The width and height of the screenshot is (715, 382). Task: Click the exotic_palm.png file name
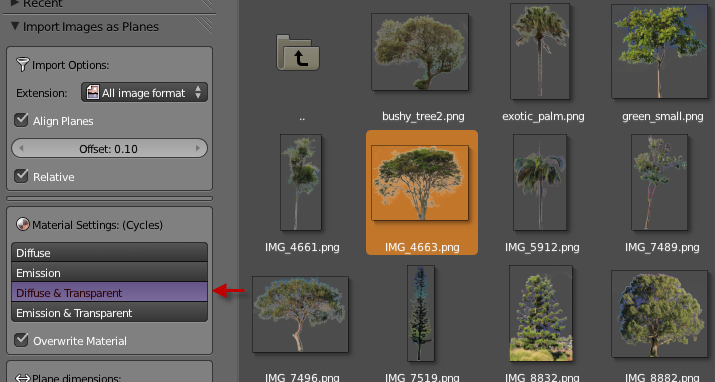(x=543, y=116)
